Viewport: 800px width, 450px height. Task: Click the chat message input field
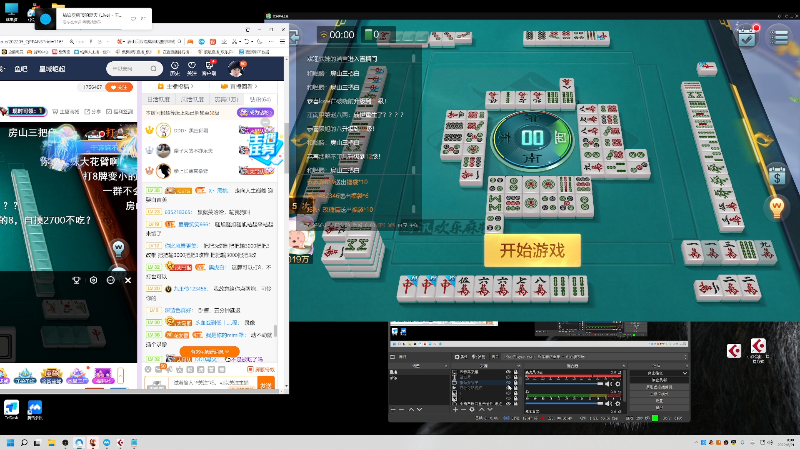(x=213, y=384)
